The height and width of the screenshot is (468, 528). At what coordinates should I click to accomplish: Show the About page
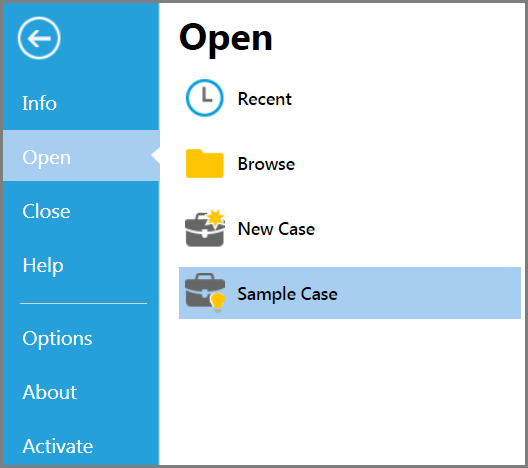click(50, 392)
